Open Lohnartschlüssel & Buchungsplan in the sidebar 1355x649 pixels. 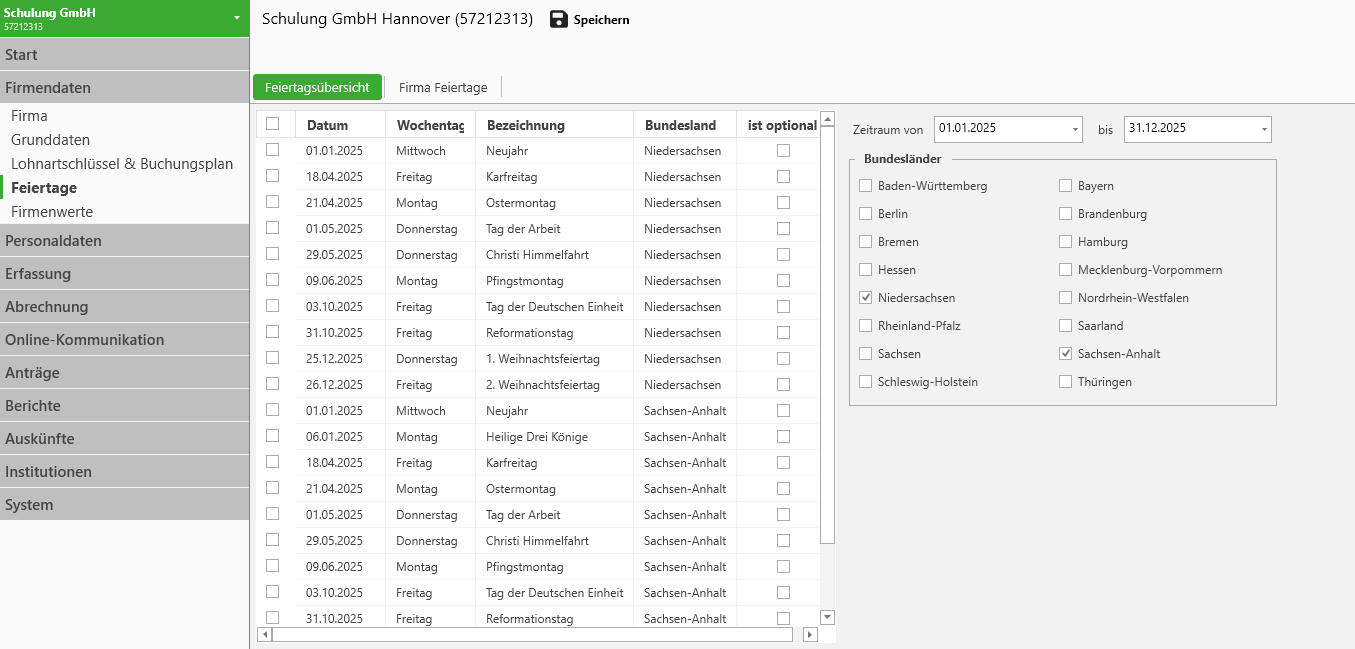pyautogui.click(x=122, y=164)
